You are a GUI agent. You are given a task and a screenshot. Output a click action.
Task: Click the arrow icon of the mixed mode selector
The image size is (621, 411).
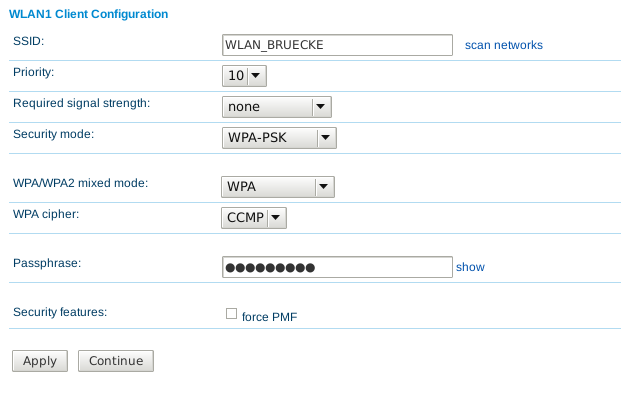324,186
